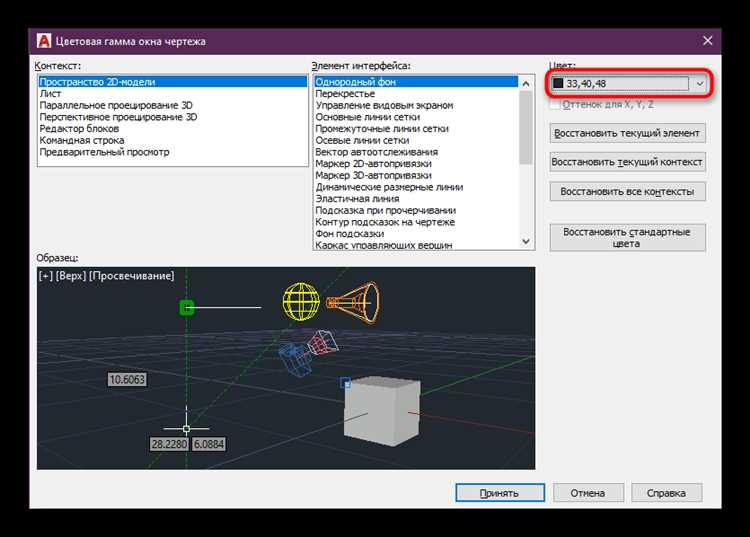Select Маркер 3D-автопривязки element

point(416,175)
